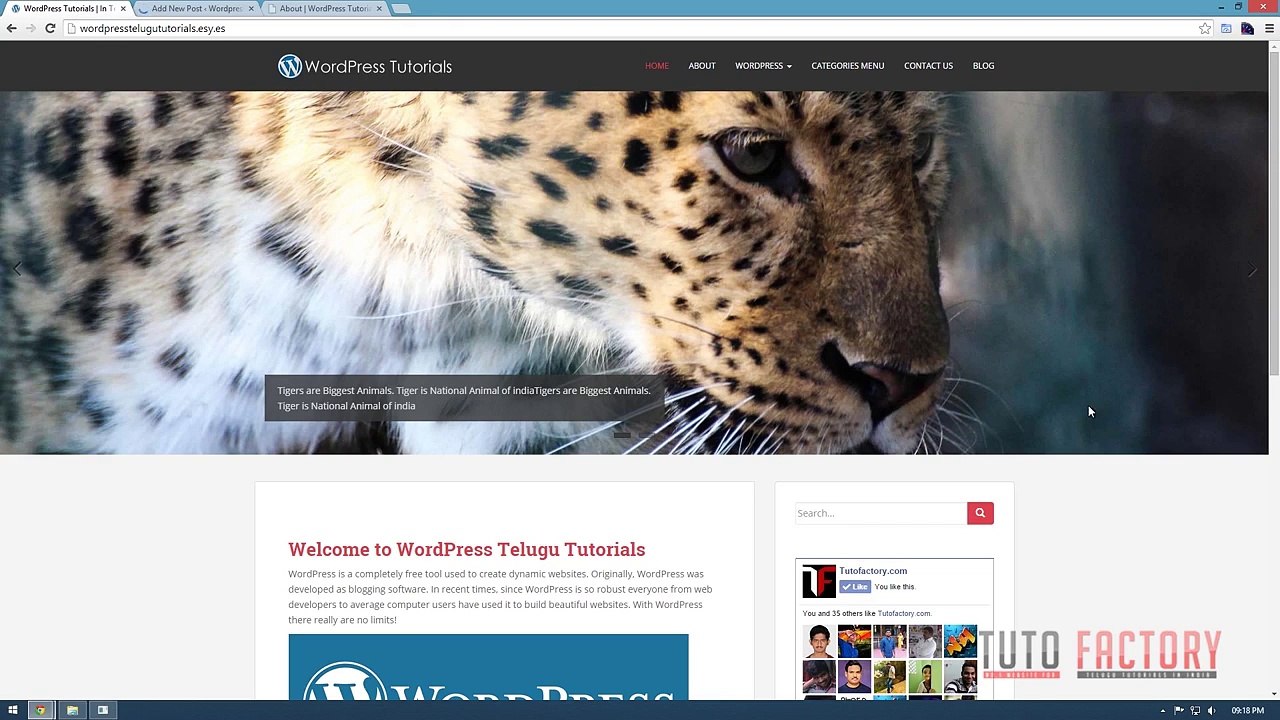Switch to the Add New Post tab
Image resolution: width=1280 pixels, height=720 pixels.
pyautogui.click(x=196, y=8)
